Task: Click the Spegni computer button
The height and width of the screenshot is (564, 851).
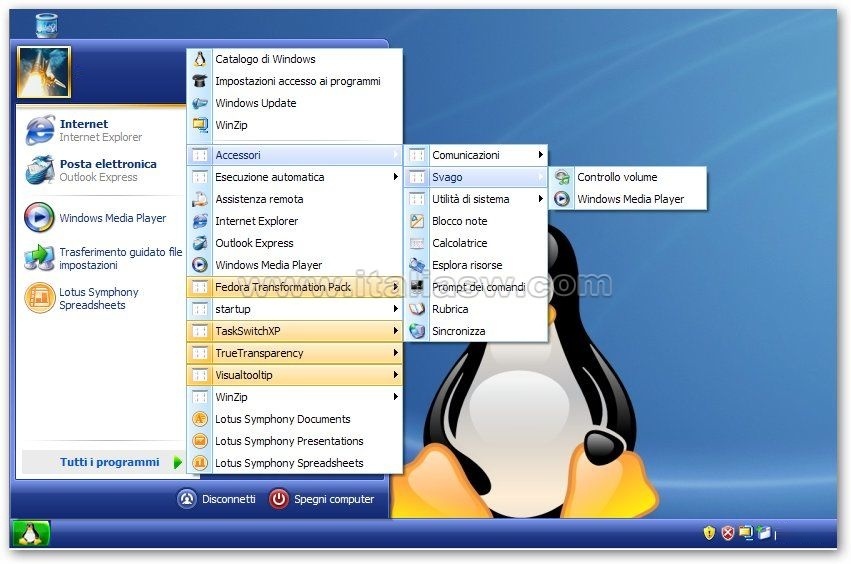Action: tap(322, 499)
